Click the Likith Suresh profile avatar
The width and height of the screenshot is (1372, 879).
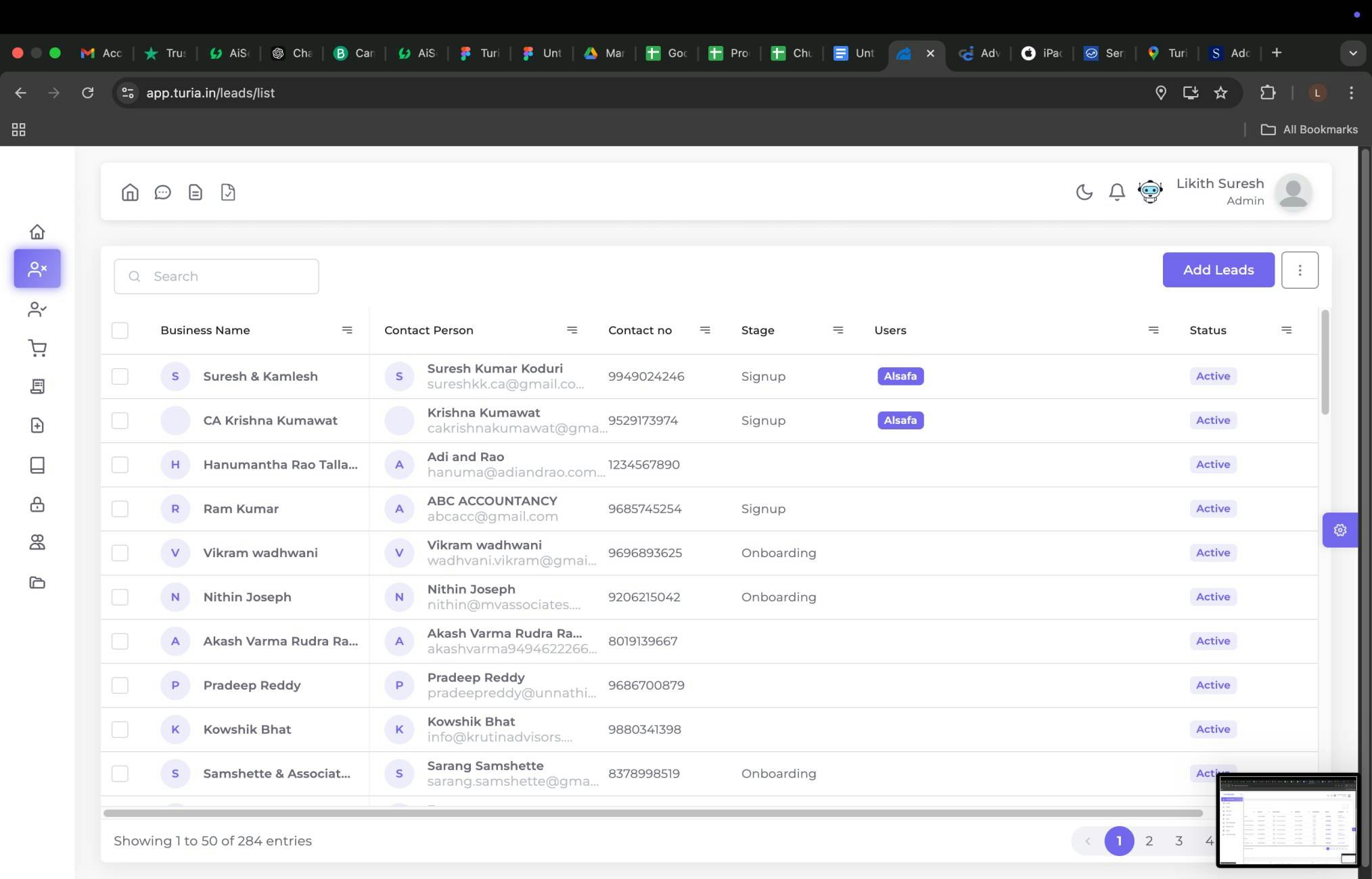[1294, 192]
